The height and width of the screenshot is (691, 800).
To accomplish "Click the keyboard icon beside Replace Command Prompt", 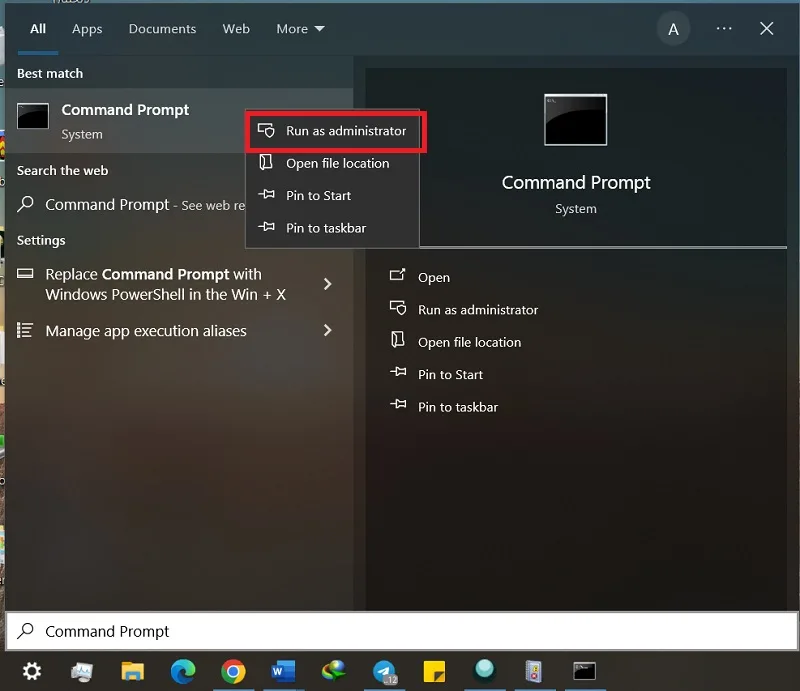I will coord(25,274).
